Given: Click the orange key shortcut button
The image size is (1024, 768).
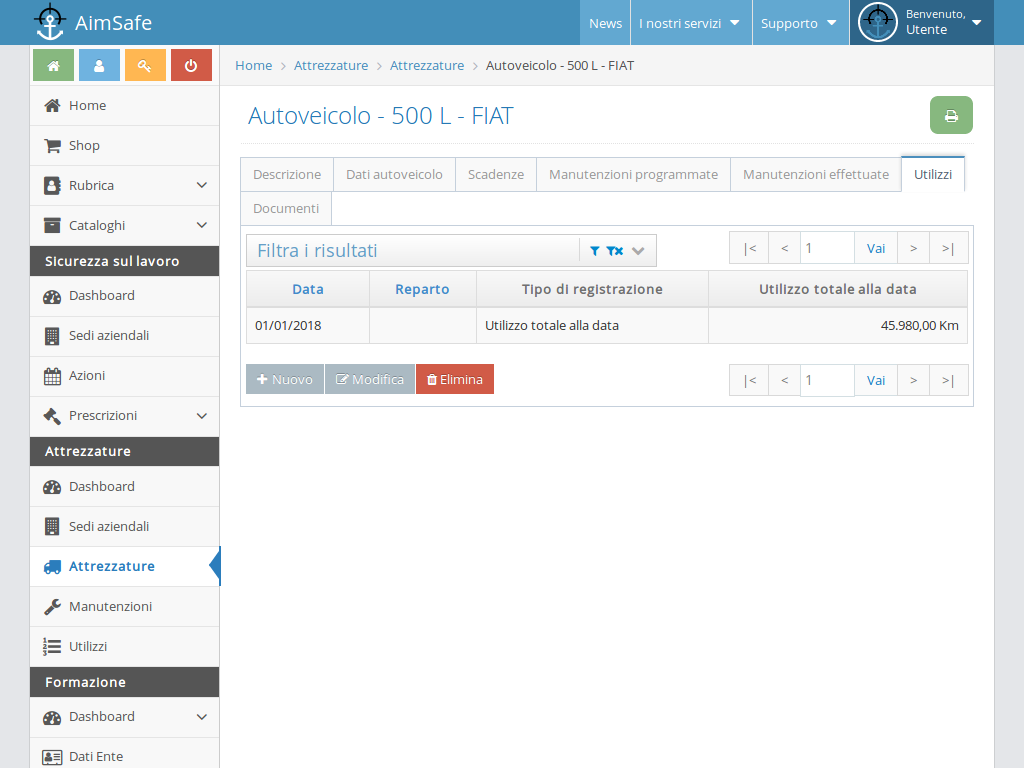Looking at the screenshot, I should point(145,65).
